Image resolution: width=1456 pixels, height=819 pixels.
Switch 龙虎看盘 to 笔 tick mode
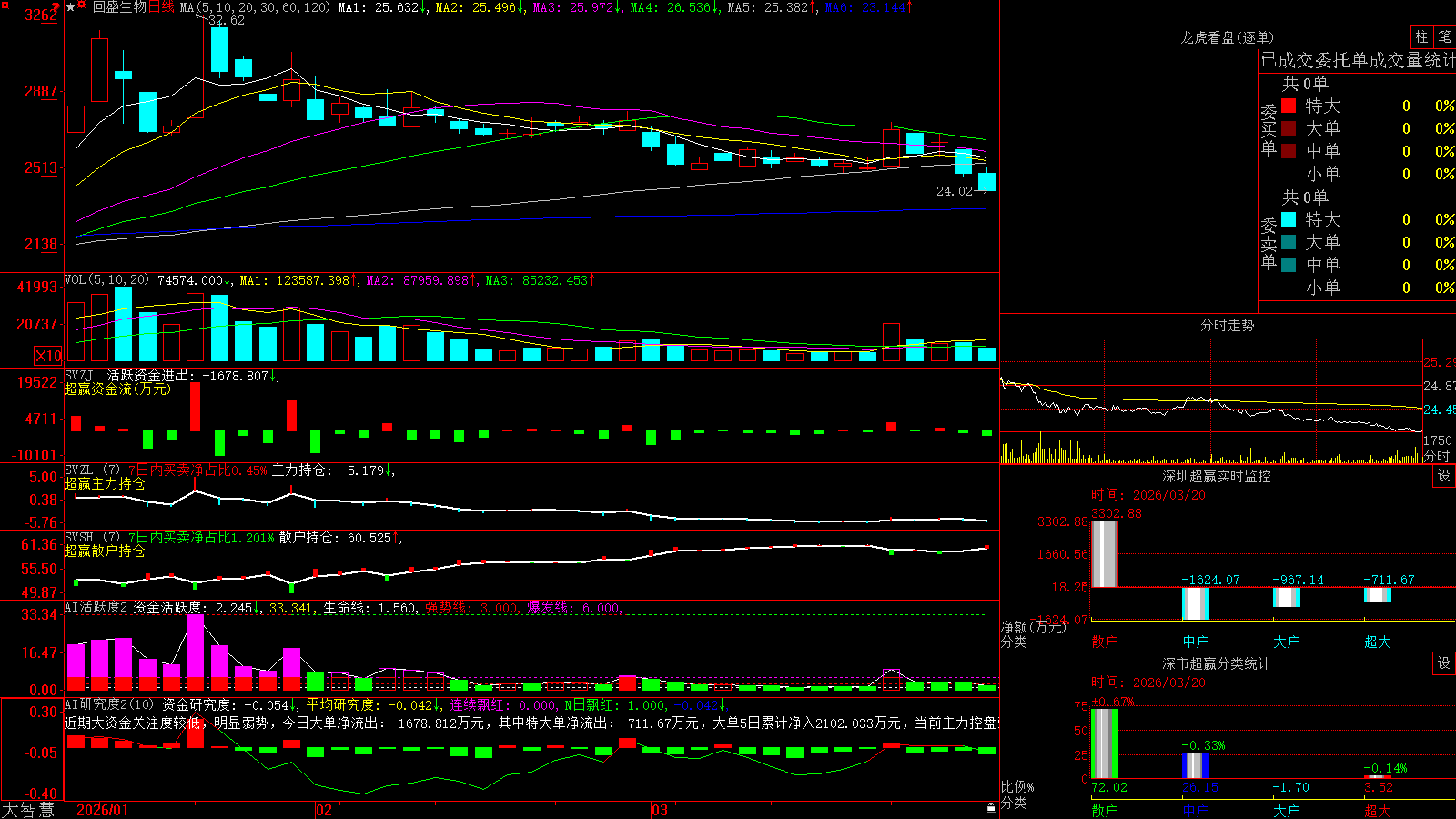[1445, 37]
